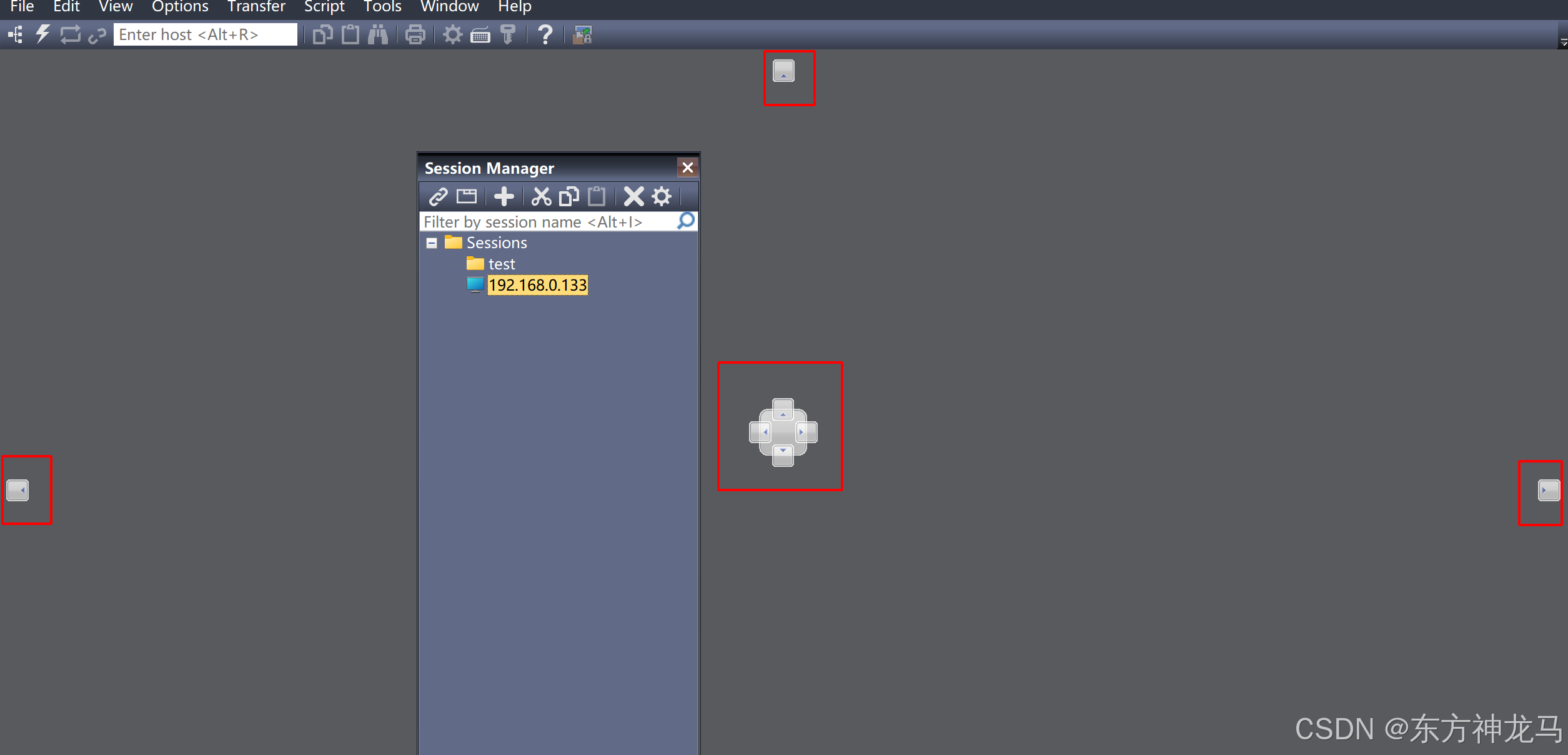Click the binoculars Find icon
Screen dimensions: 1568x755
coord(378,34)
